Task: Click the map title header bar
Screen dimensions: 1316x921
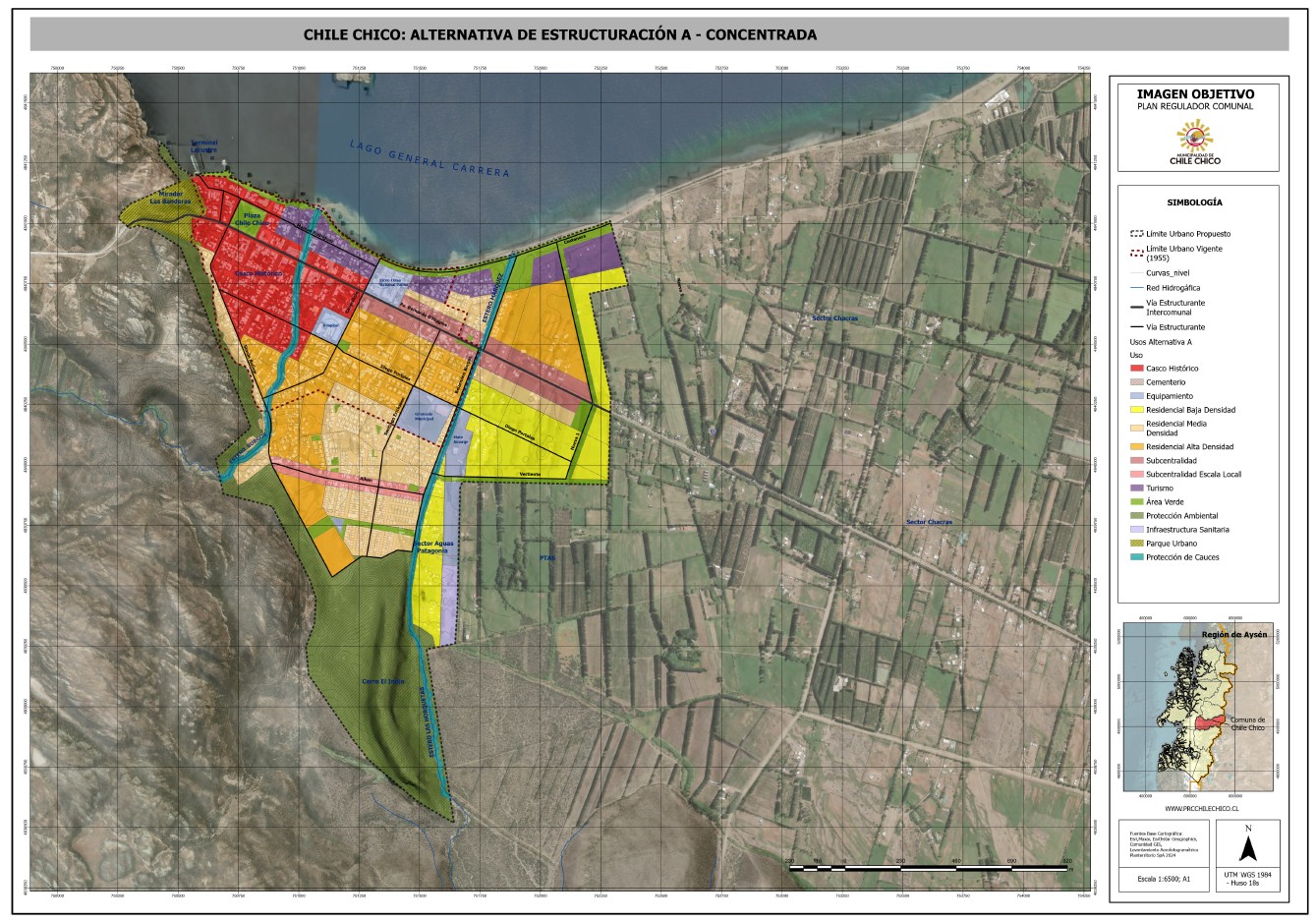Action: click(658, 35)
